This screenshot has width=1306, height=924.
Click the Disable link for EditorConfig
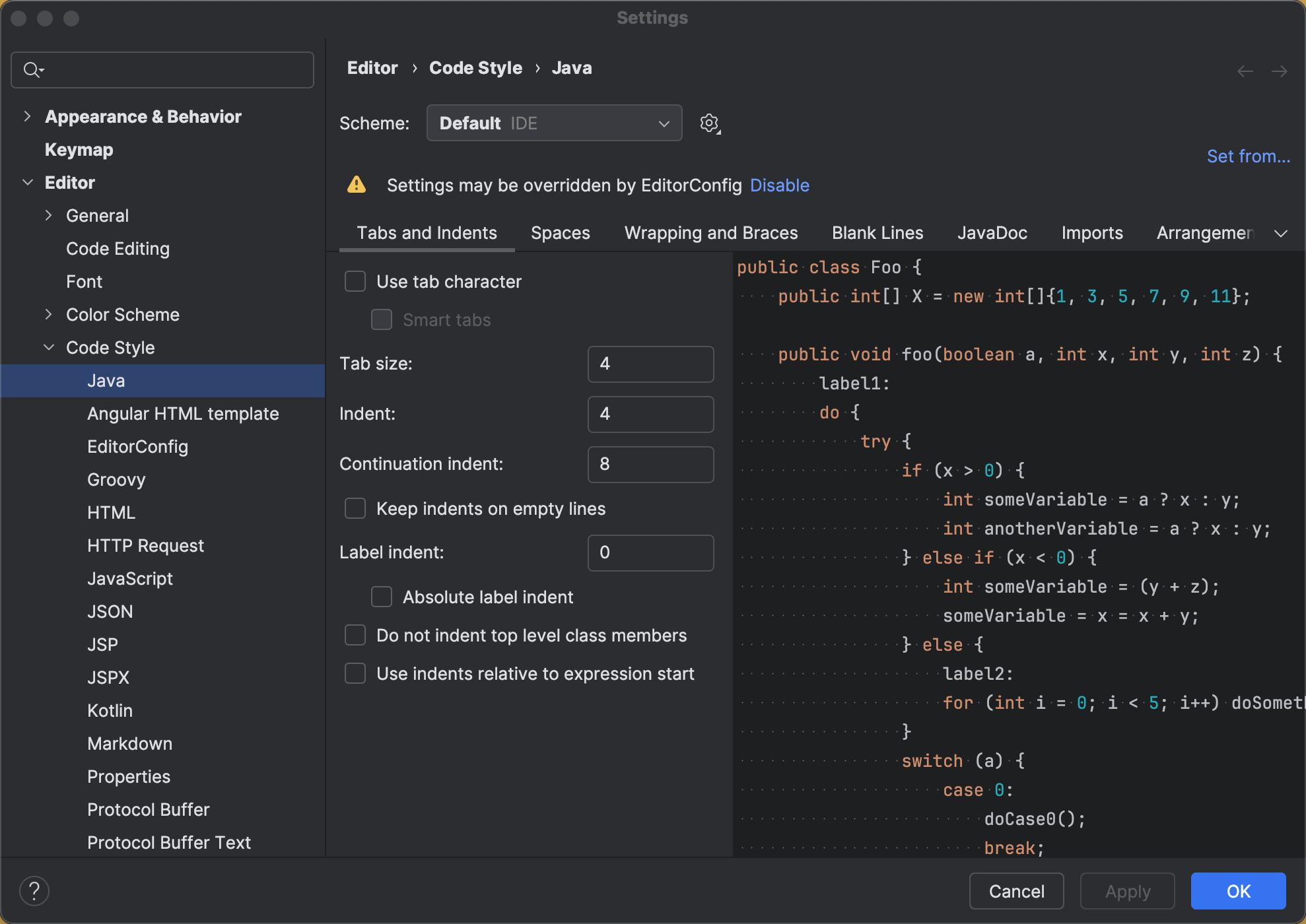(x=779, y=185)
